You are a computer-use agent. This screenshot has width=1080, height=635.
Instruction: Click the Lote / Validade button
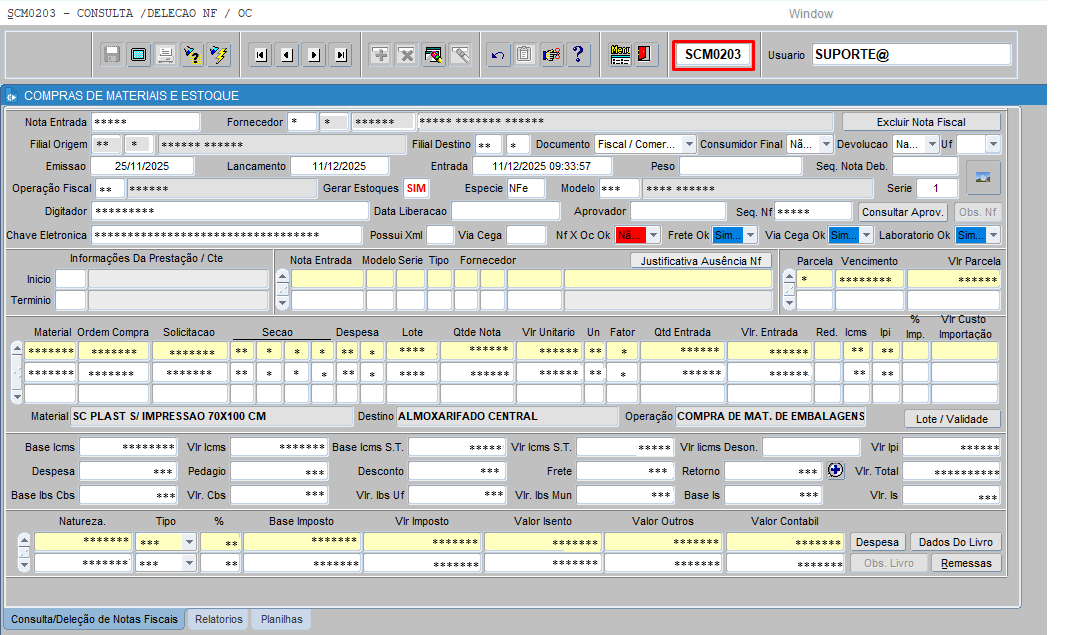(952, 419)
